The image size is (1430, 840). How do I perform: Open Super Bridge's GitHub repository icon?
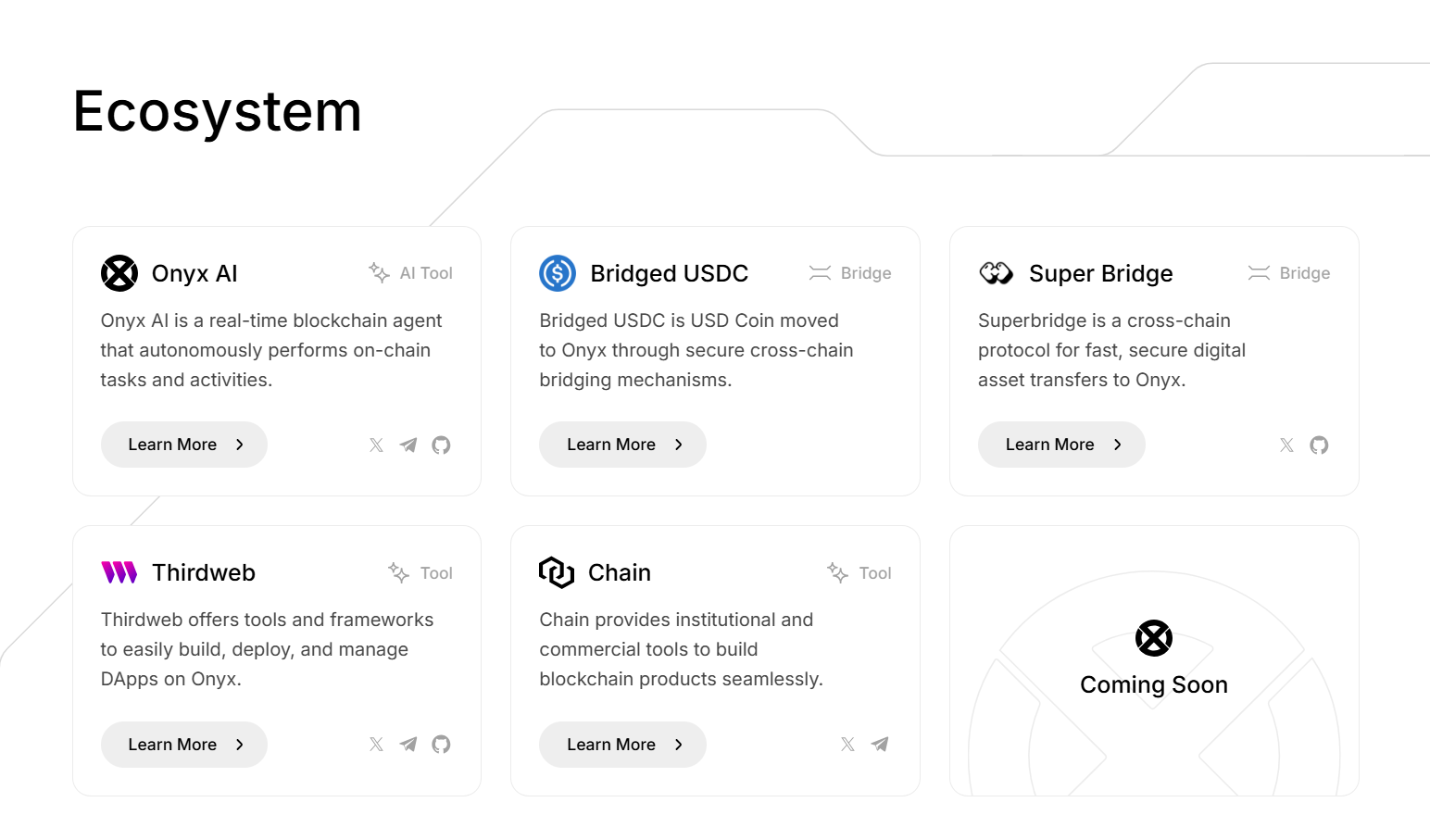coord(1319,445)
